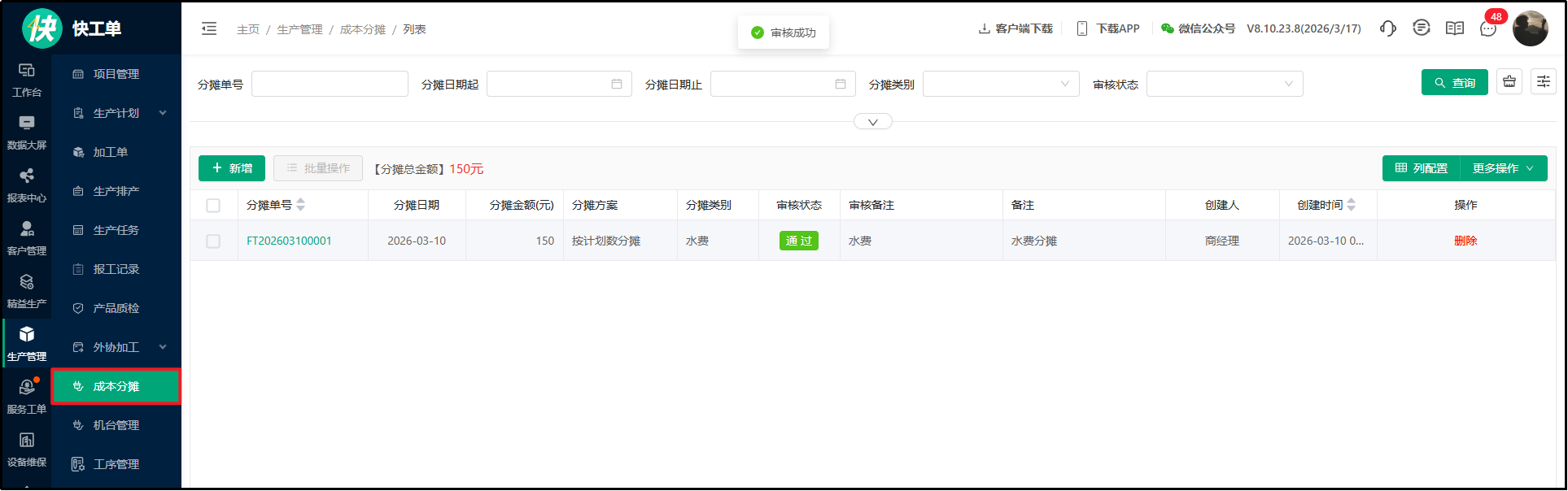1568x491 pixels.
Task: Open message notifications with 48 badge
Action: (1488, 28)
